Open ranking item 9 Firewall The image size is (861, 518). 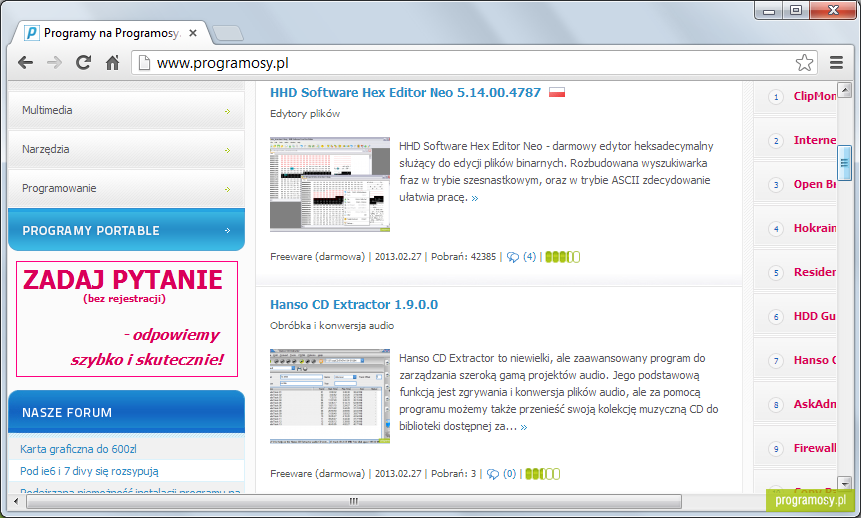[x=815, y=448]
